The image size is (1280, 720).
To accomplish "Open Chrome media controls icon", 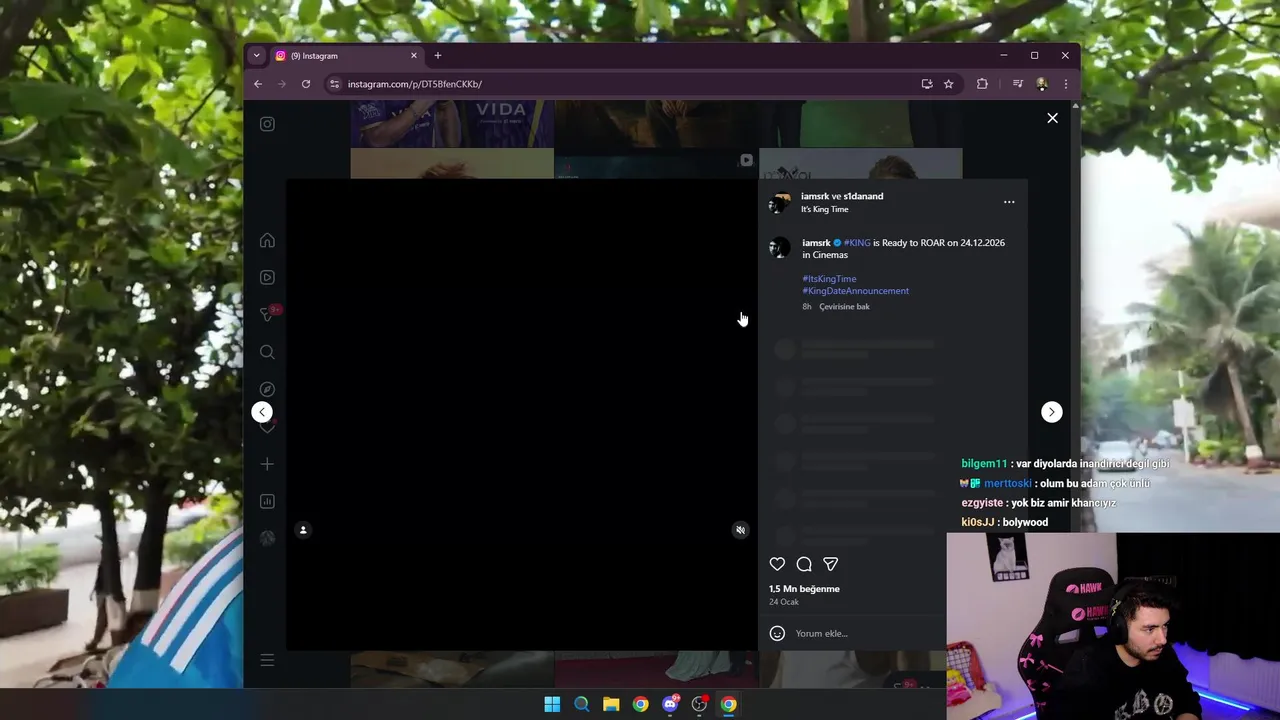I will tap(1018, 84).
